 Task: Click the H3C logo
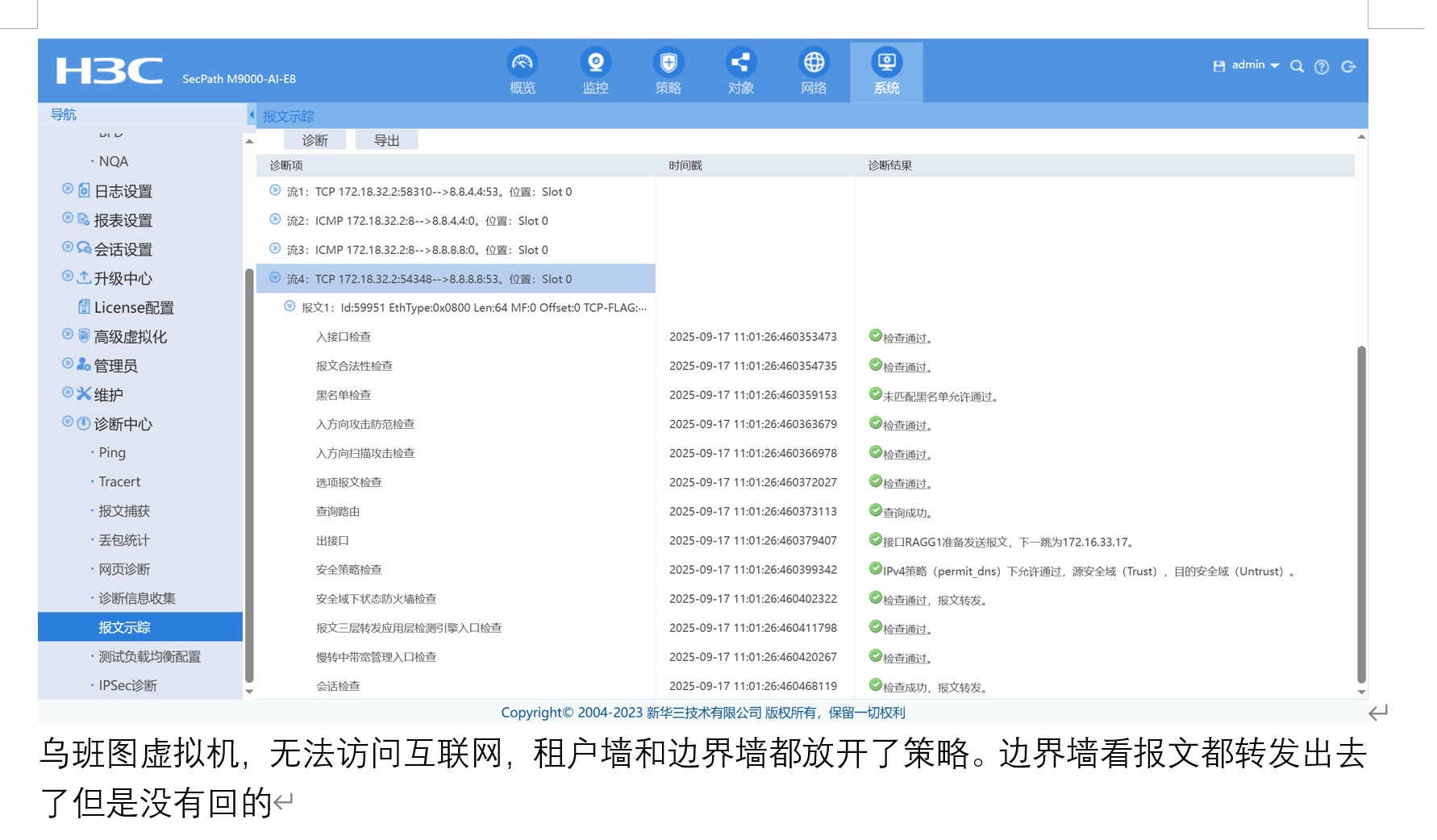109,71
